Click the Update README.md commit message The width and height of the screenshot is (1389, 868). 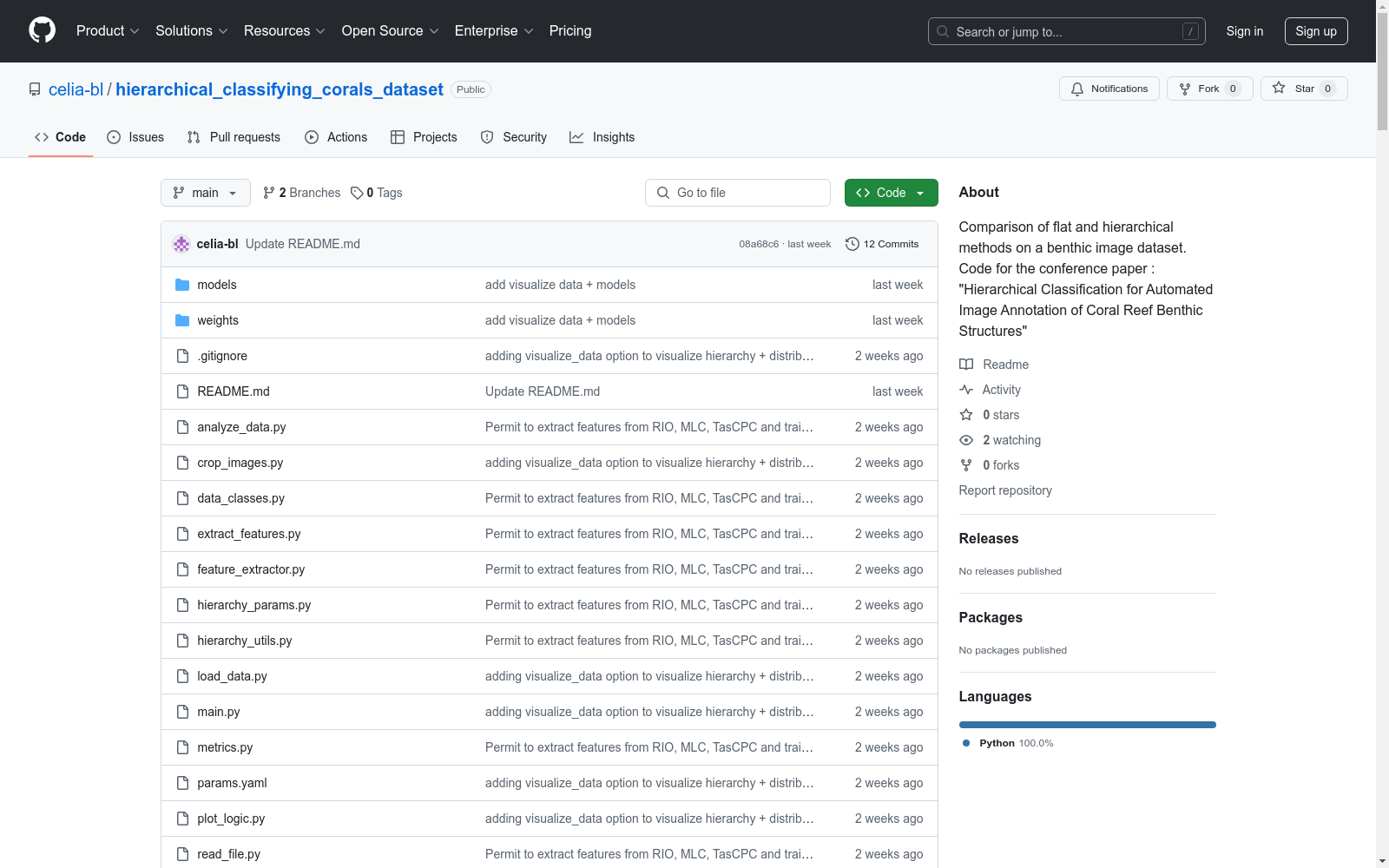click(303, 244)
